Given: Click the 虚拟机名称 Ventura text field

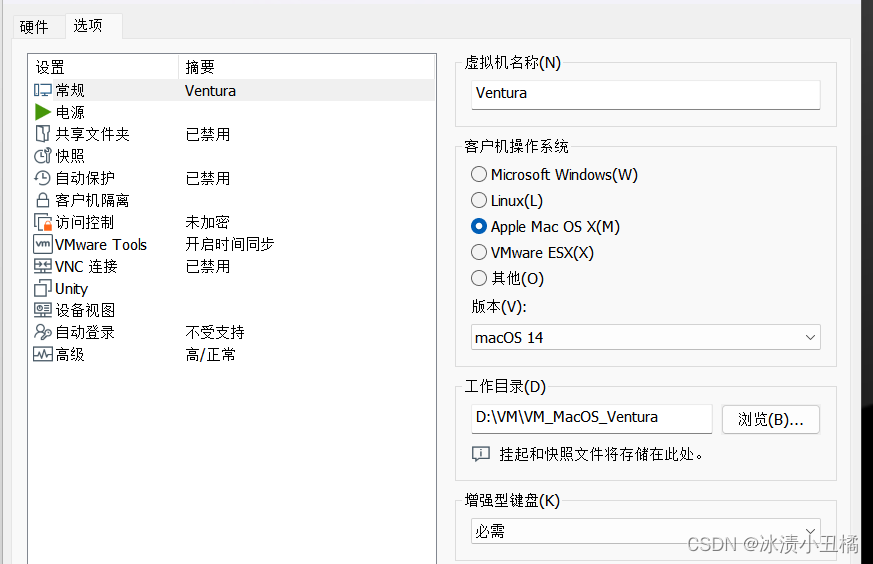Looking at the screenshot, I should pyautogui.click(x=646, y=94).
